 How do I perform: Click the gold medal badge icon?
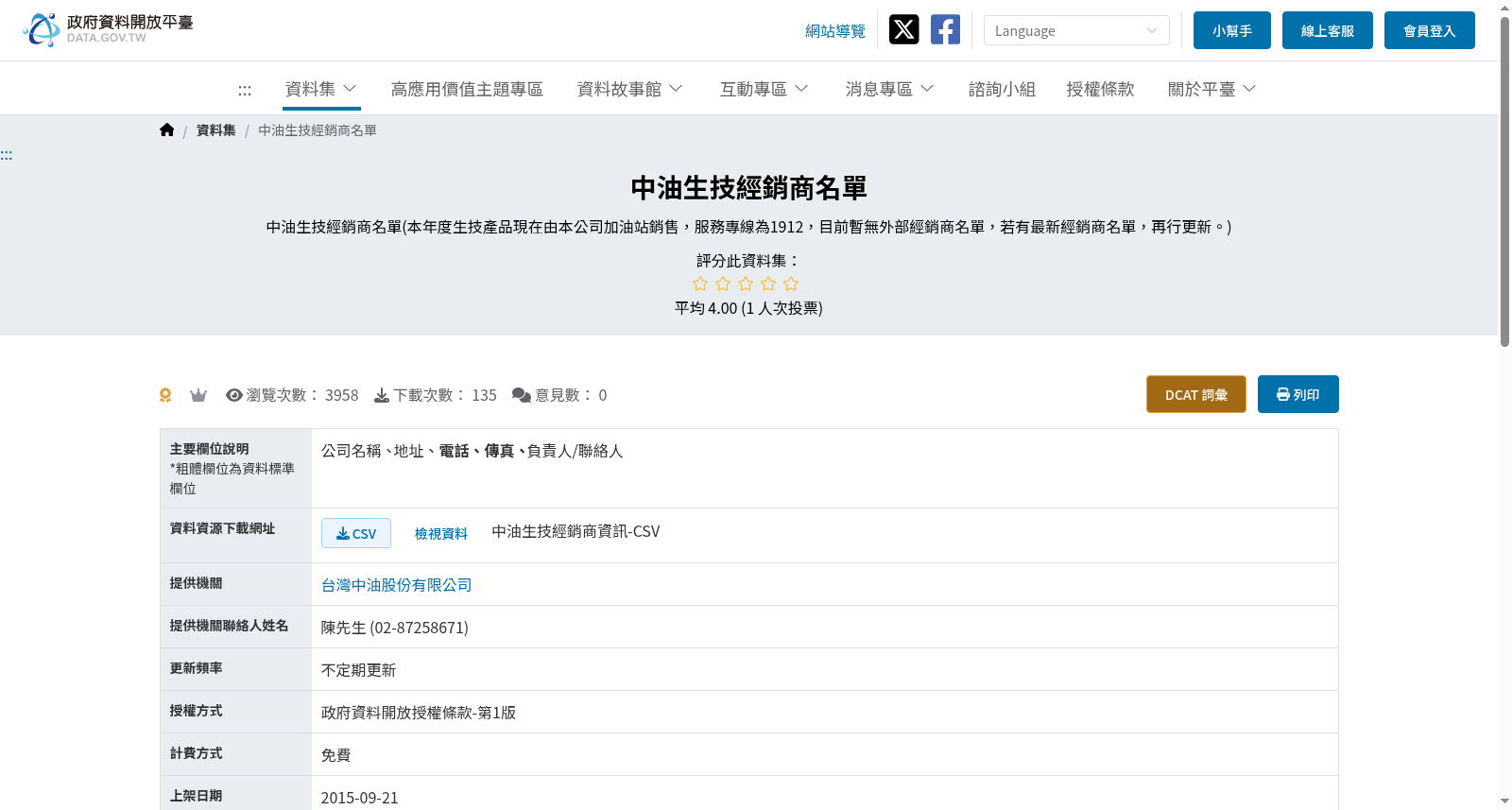point(165,395)
